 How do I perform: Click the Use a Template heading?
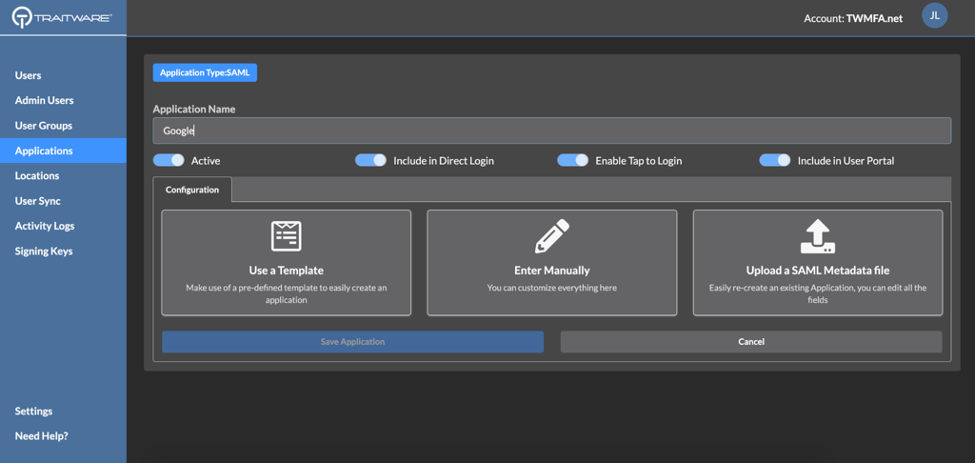tap(286, 270)
